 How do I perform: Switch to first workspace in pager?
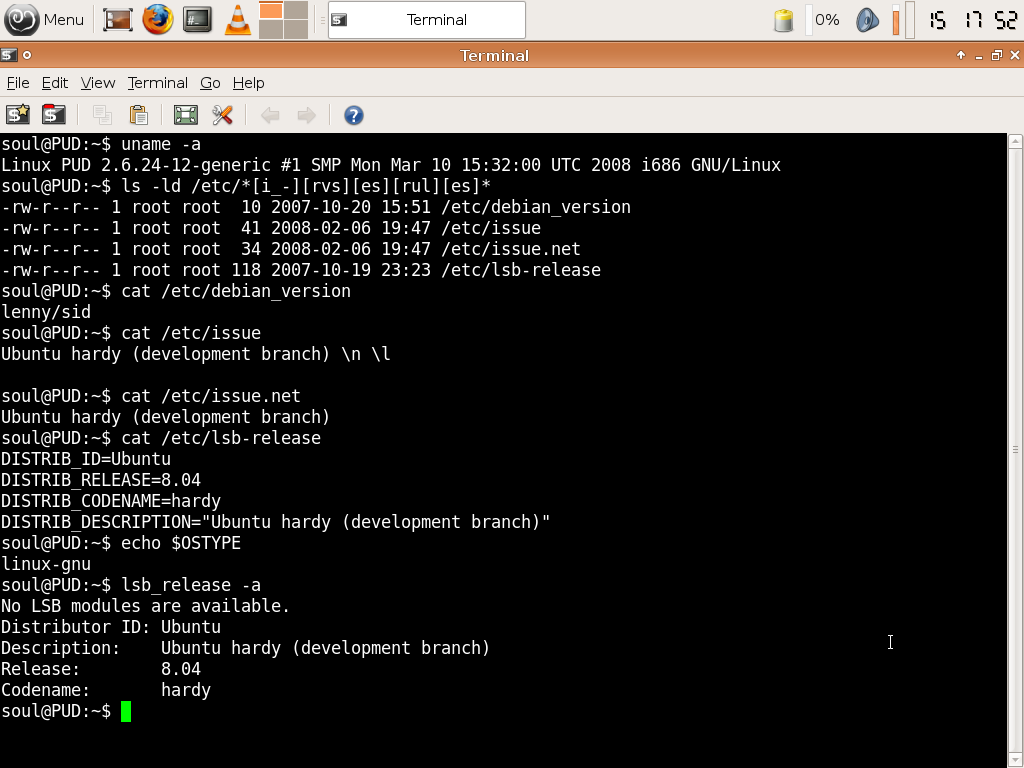click(271, 10)
